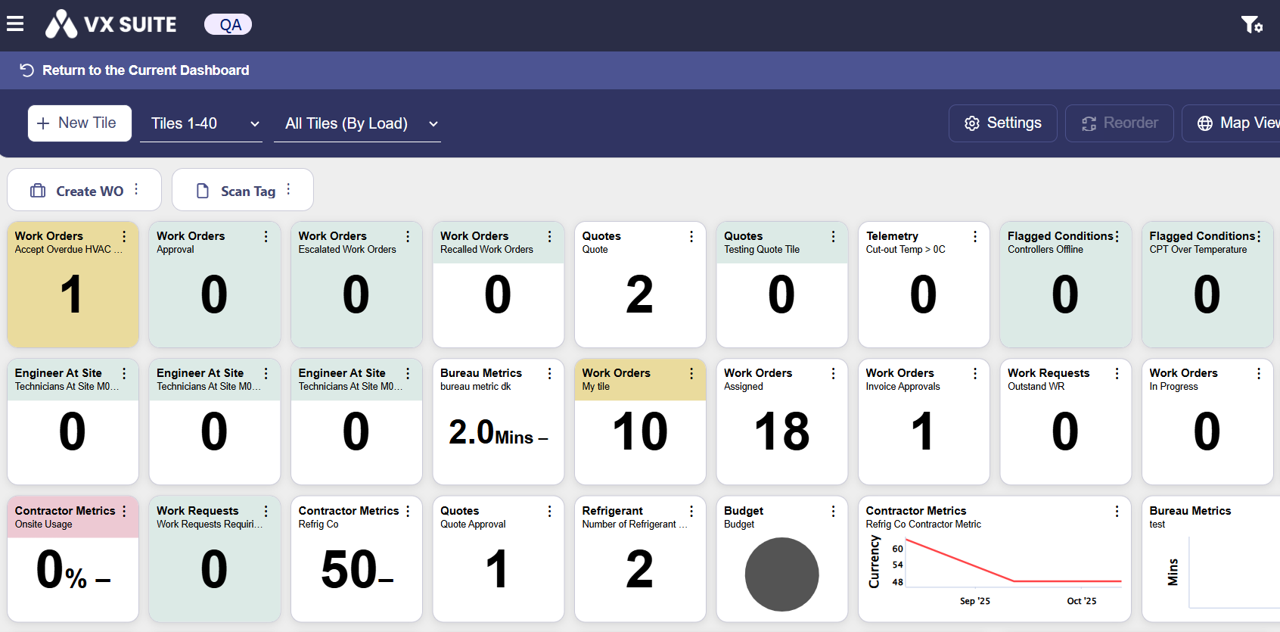Open the hamburger navigation menu
The image size is (1280, 632).
tap(15, 24)
